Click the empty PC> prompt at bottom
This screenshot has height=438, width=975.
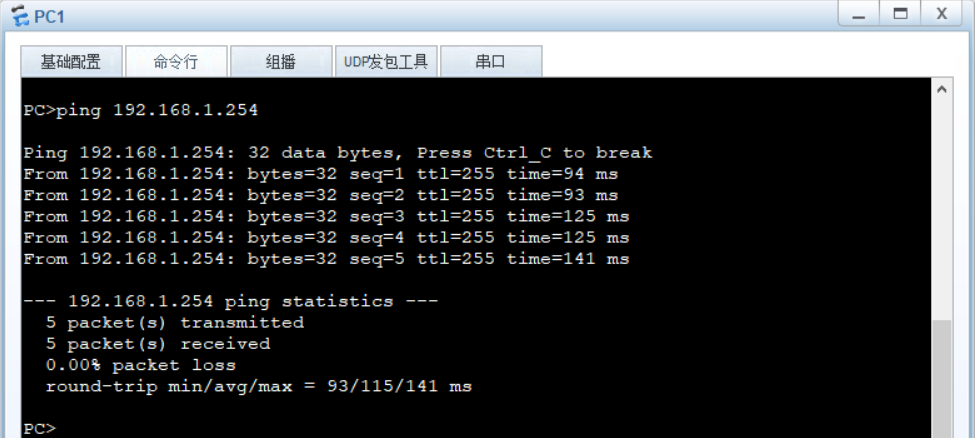pos(40,428)
